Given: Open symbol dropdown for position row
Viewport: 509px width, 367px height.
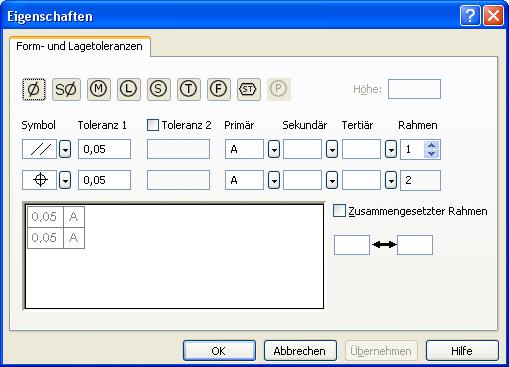Looking at the screenshot, I should coord(65,180).
